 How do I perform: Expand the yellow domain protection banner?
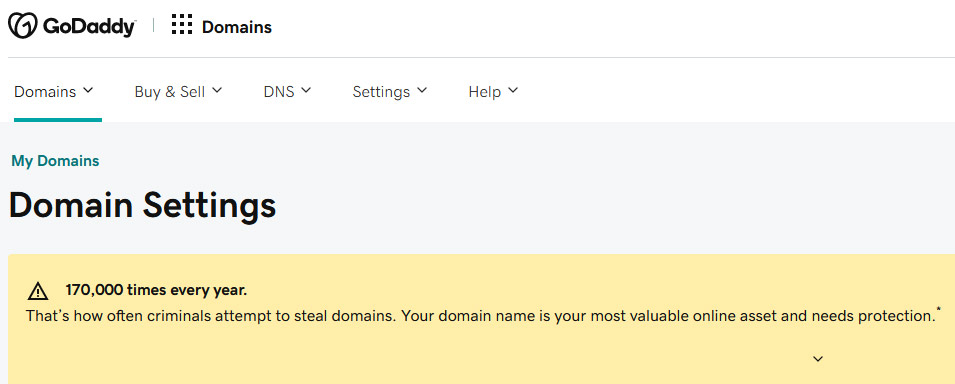pos(818,359)
